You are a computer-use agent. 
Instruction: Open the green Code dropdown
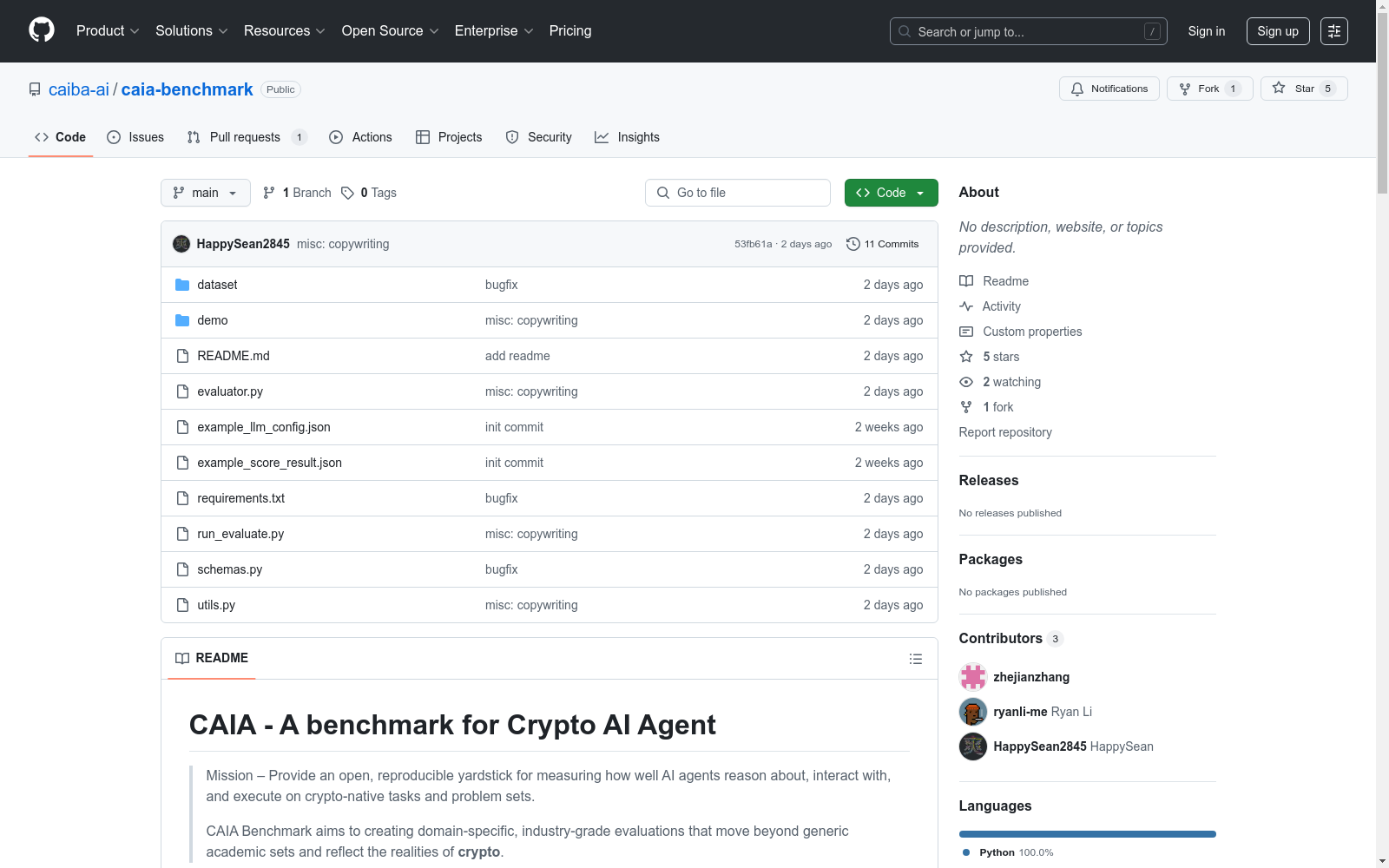[x=891, y=193]
